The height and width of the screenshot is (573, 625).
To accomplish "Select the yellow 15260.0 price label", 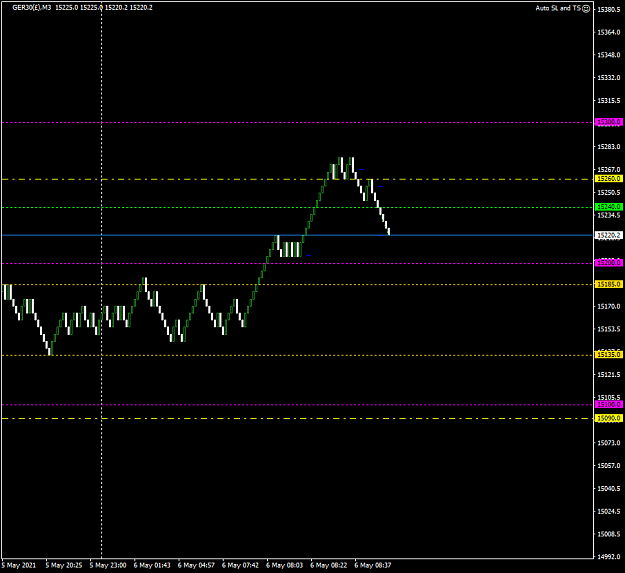I will (608, 179).
